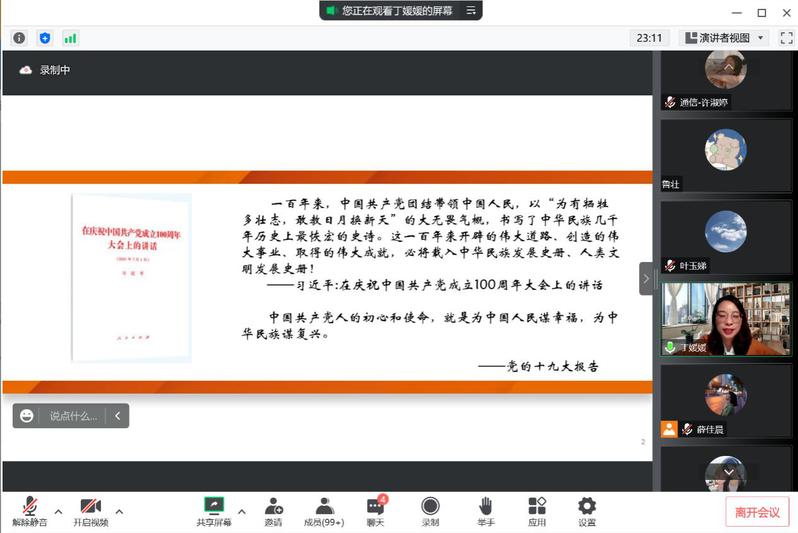Click the Leave Meeting (离开会议) button

pyautogui.click(x=757, y=512)
